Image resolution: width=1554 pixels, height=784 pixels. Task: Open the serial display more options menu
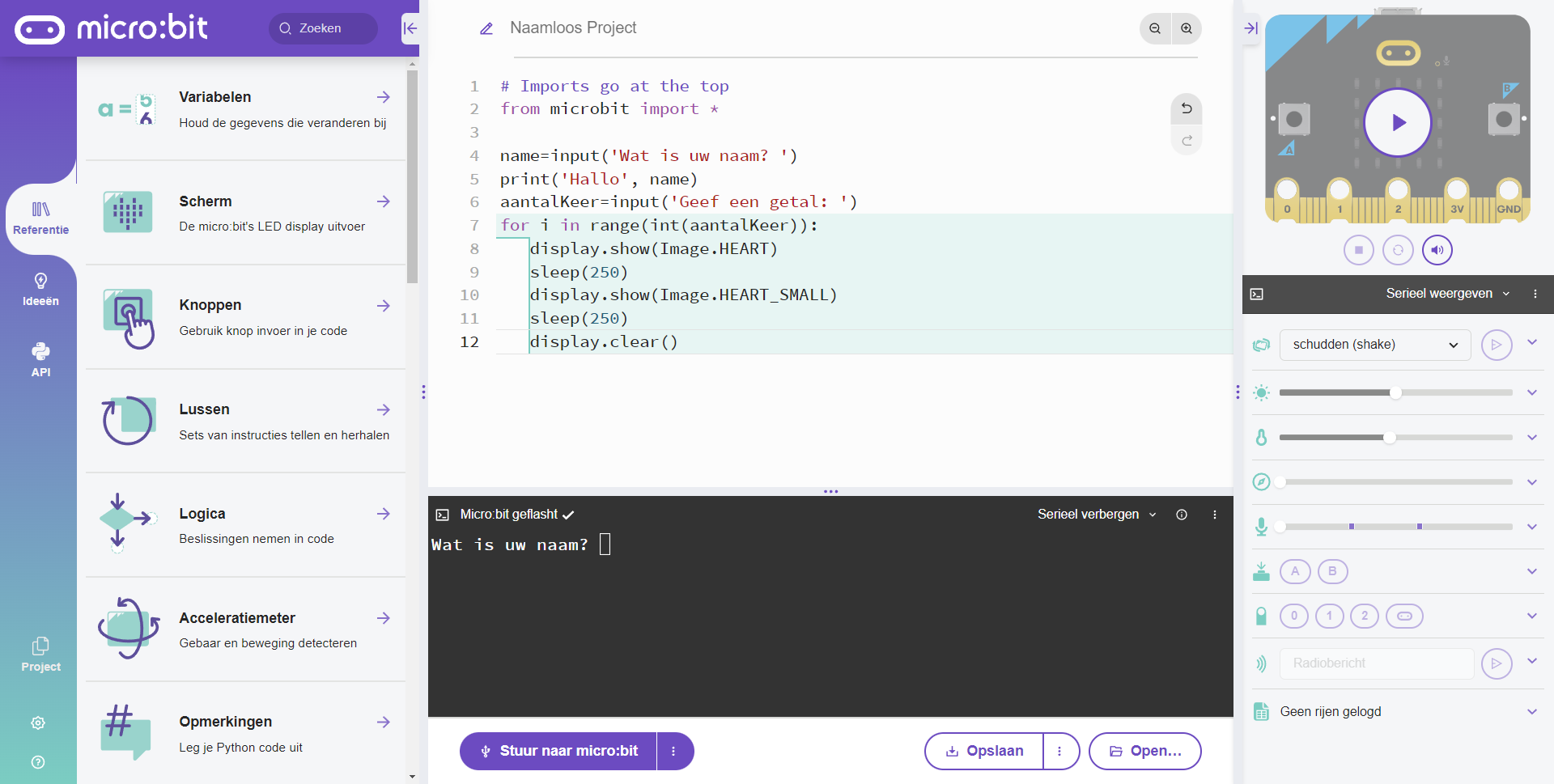pyautogui.click(x=1535, y=294)
